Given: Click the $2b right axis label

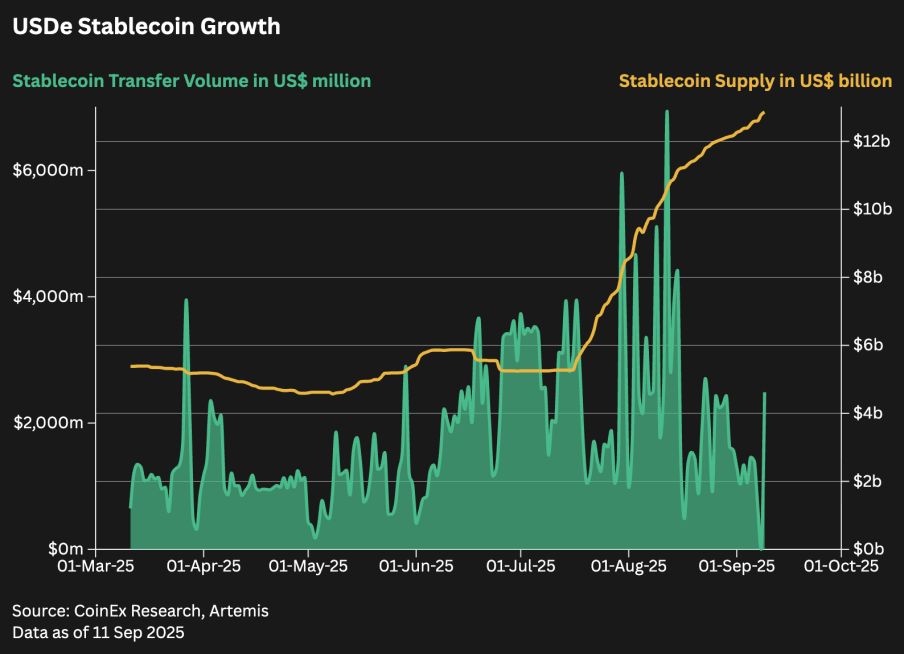Looking at the screenshot, I should tap(868, 481).
